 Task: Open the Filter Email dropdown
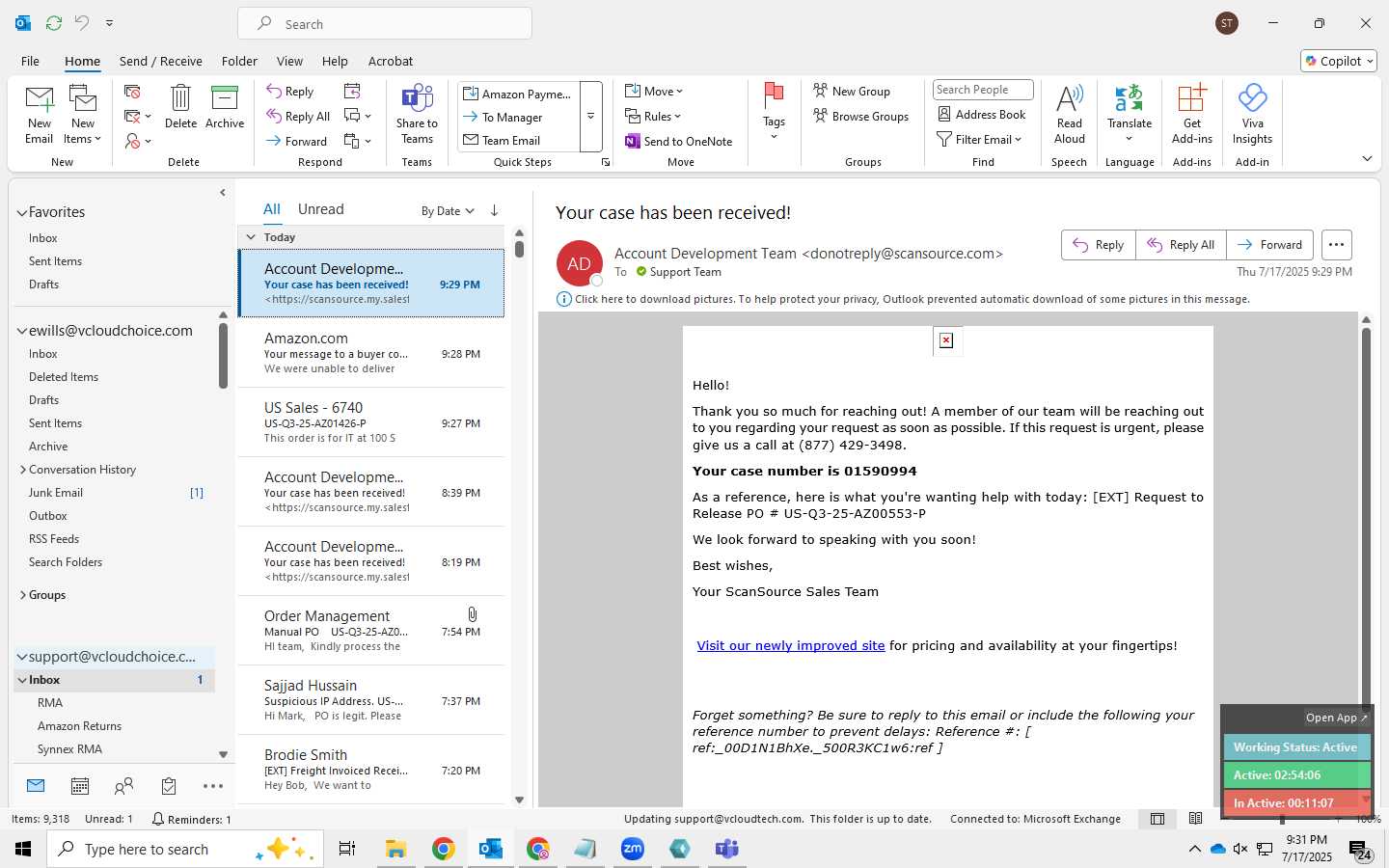coord(979,139)
